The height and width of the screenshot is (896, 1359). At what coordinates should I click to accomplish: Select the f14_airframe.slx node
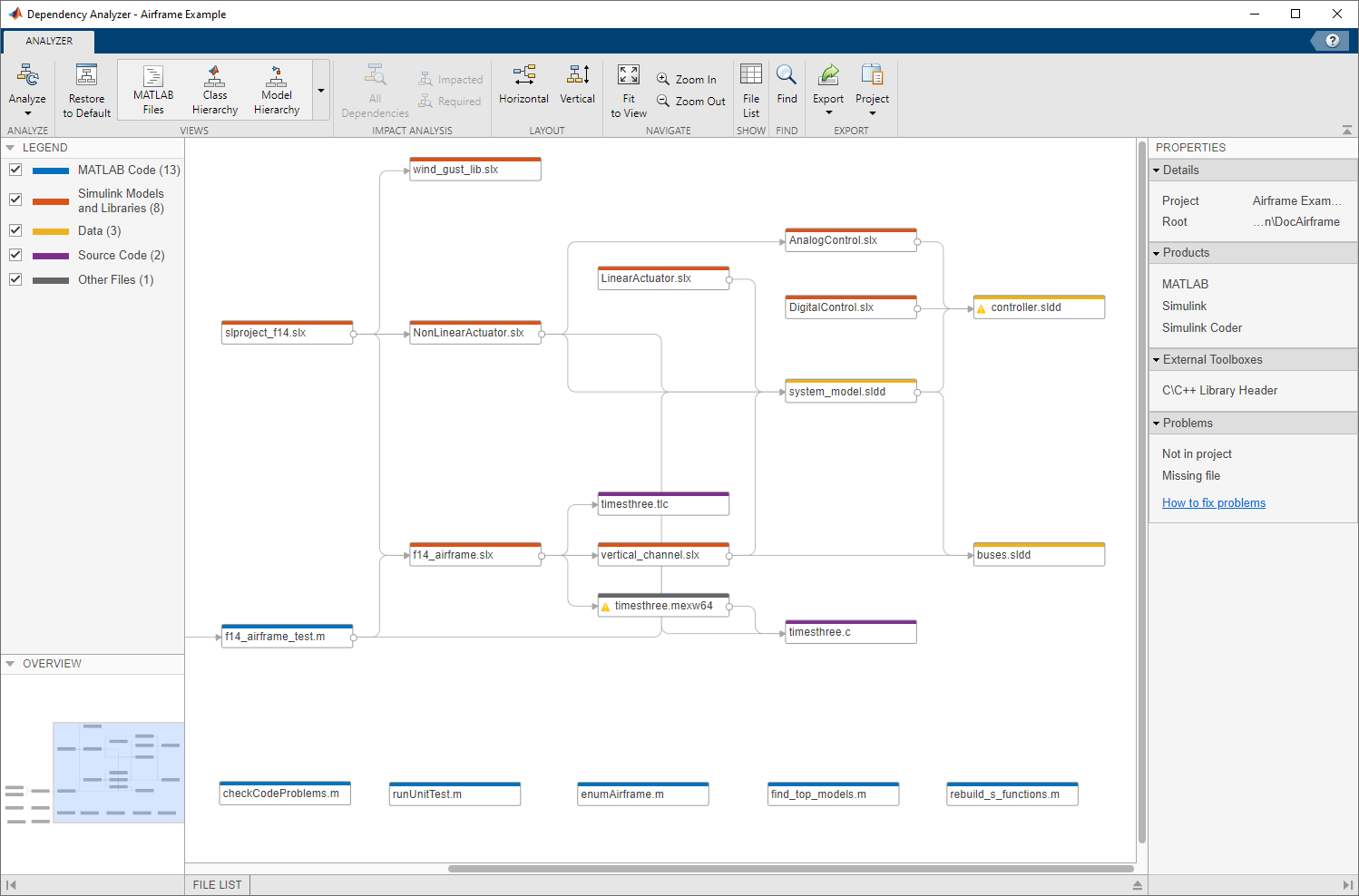[x=475, y=555]
